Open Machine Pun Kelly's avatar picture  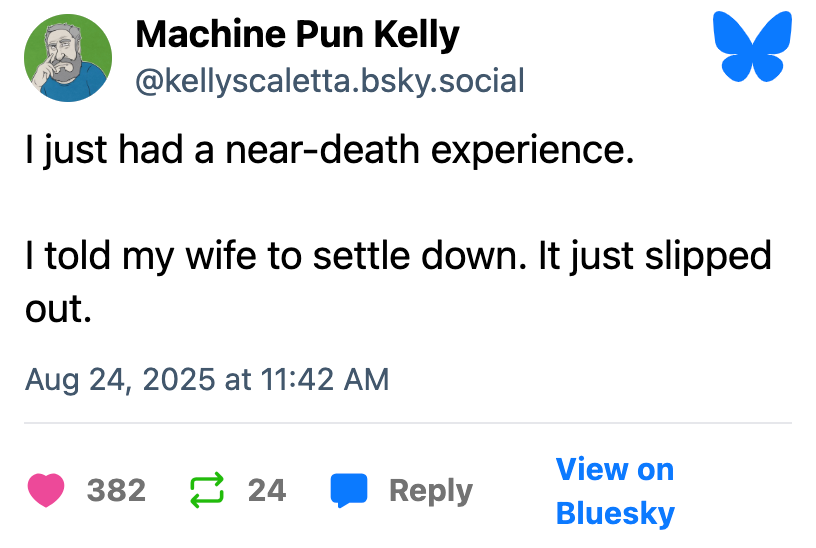[x=67, y=60]
